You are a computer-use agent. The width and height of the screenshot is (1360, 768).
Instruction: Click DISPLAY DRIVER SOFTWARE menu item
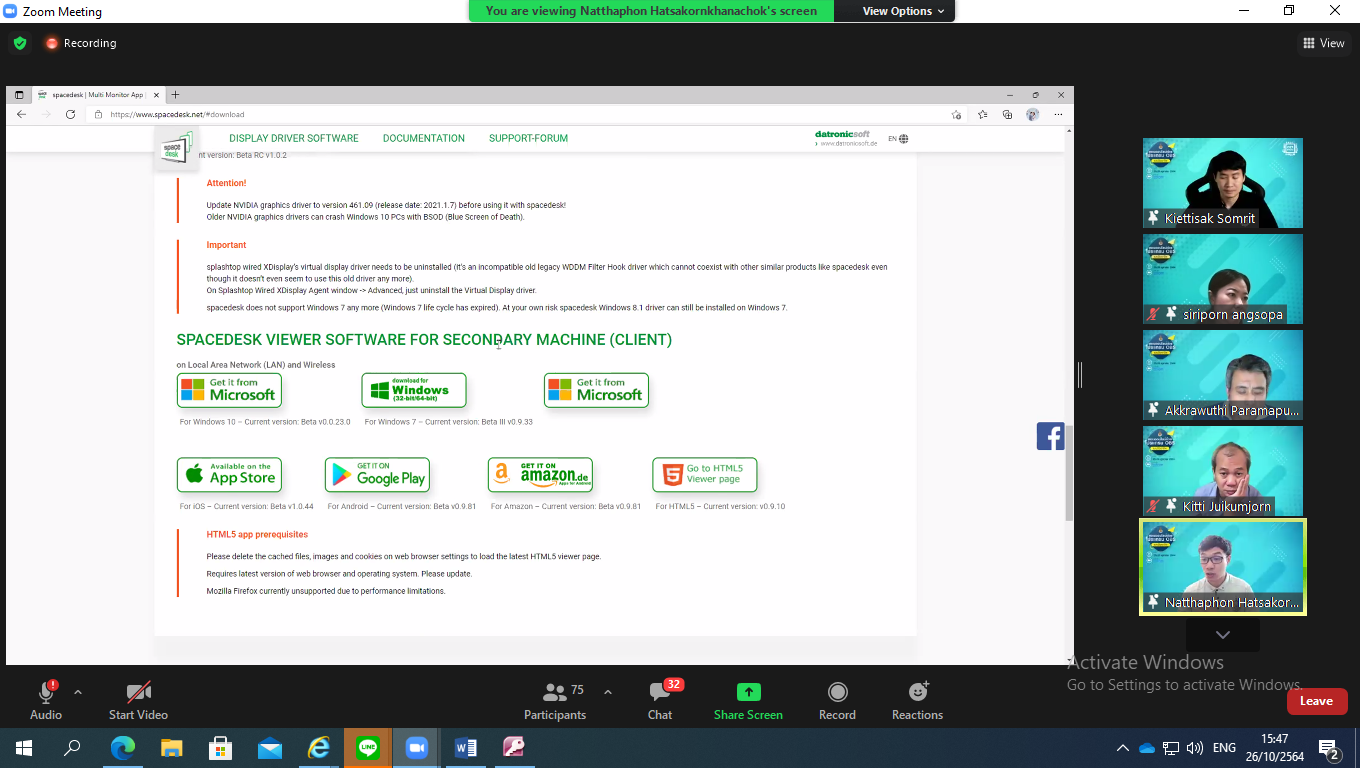tap(293, 138)
